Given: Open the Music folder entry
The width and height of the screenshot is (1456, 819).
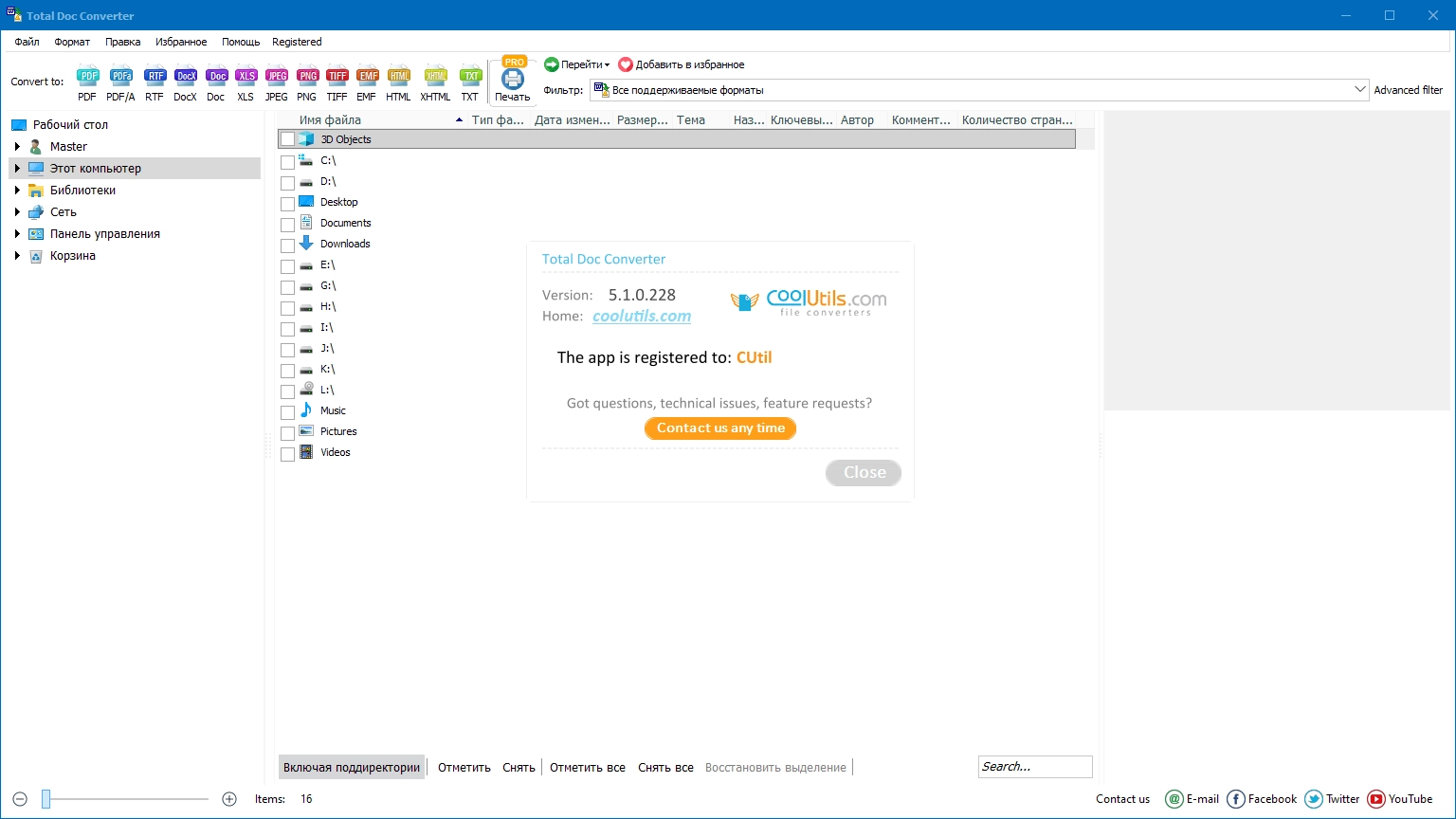Looking at the screenshot, I should click(x=333, y=410).
